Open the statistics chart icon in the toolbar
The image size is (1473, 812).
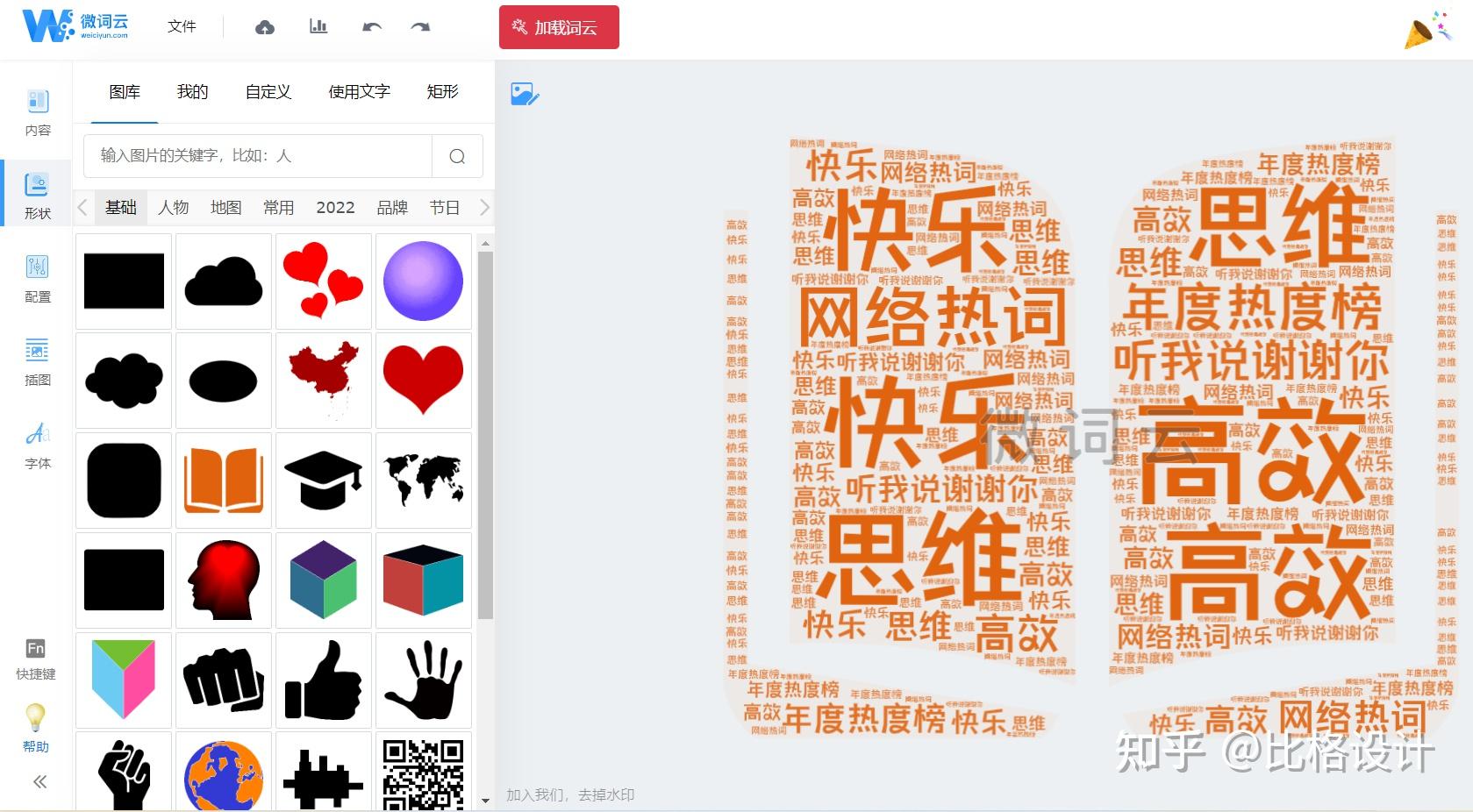coord(318,27)
